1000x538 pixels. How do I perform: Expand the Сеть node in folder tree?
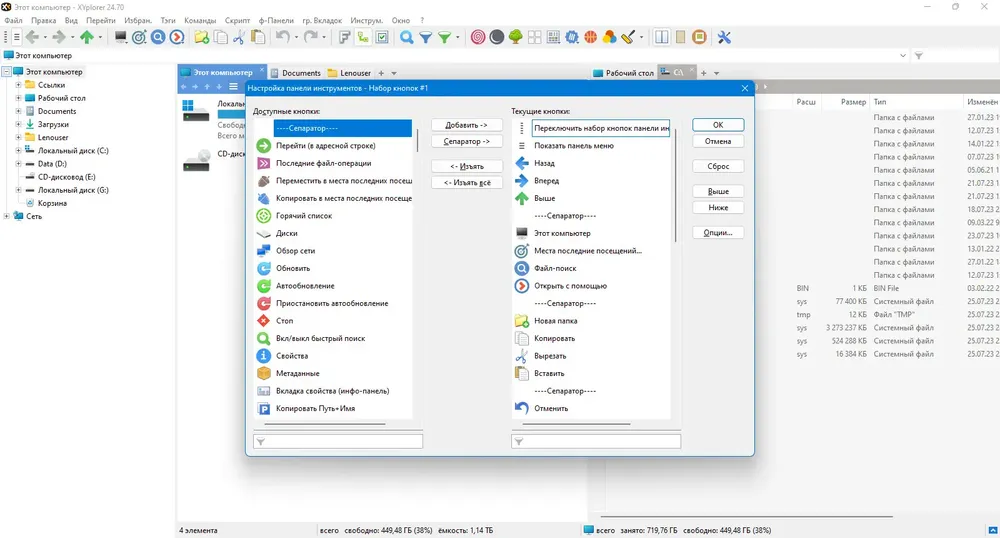click(x=6, y=216)
